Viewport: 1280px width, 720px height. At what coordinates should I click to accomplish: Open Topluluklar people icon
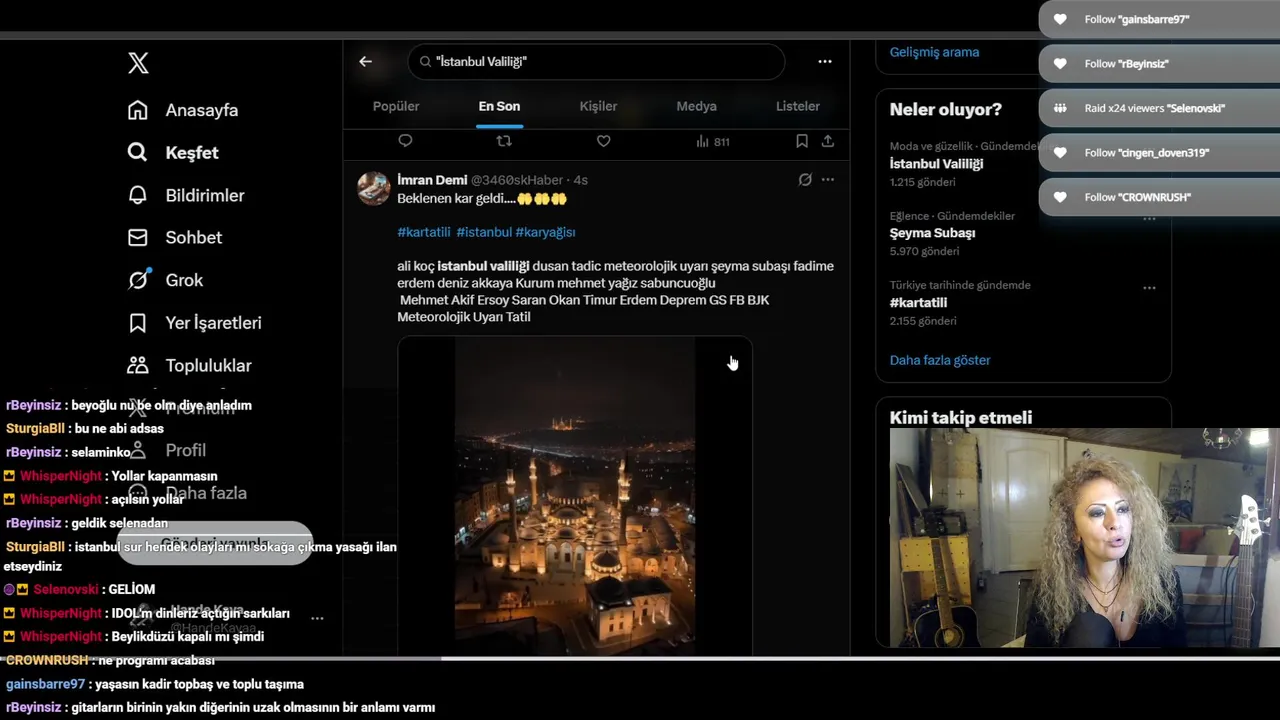[138, 365]
